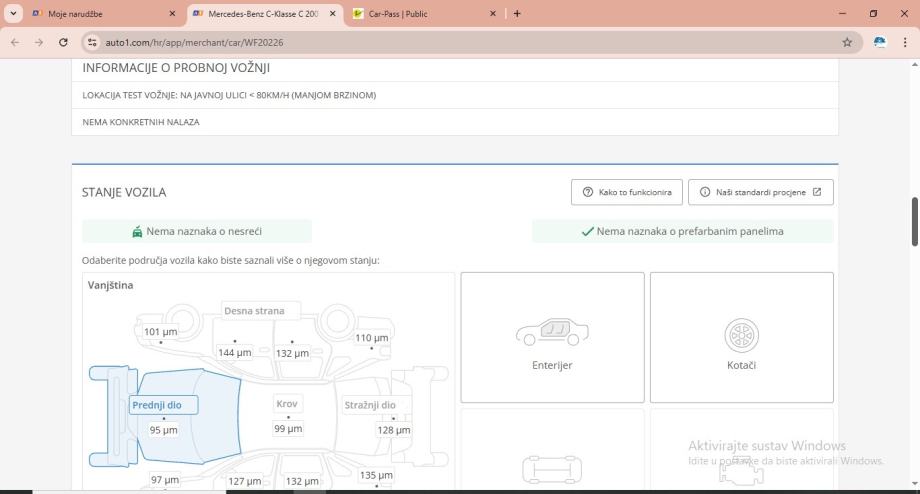Click the 97 µm paint measurement
Image resolution: width=920 pixels, height=494 pixels.
[165, 480]
